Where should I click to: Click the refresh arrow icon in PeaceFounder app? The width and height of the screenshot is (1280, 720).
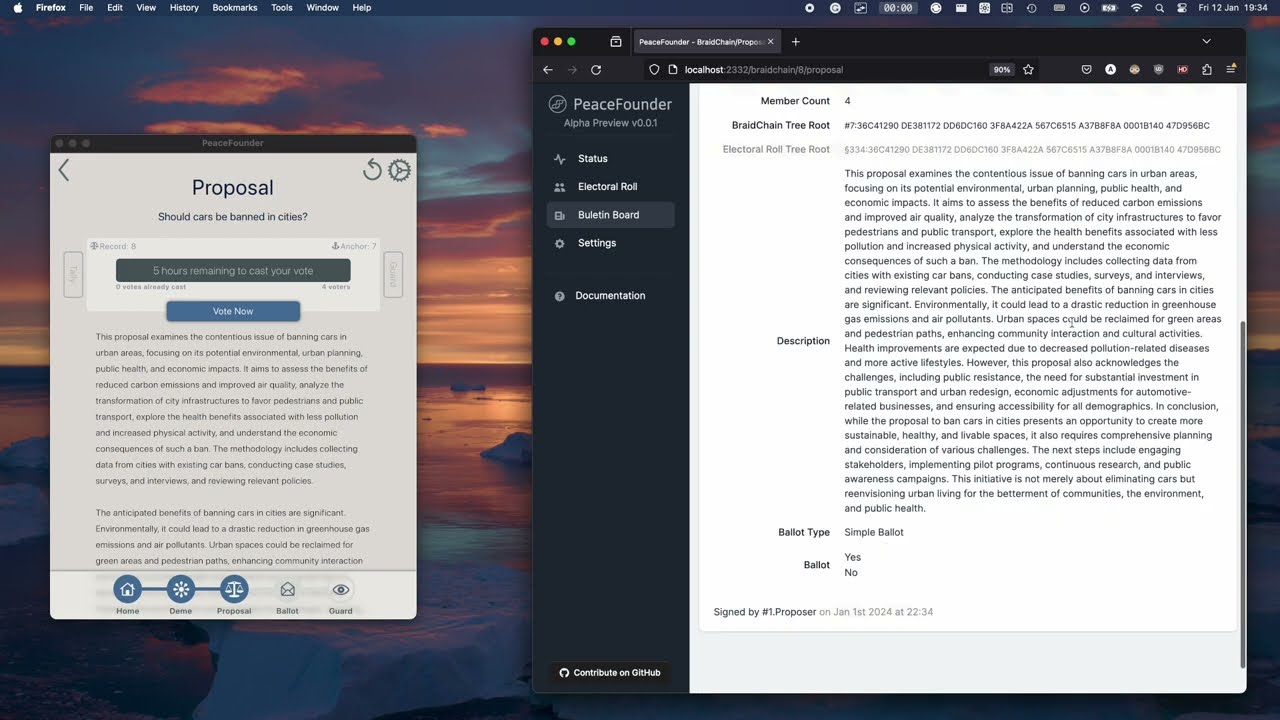coord(372,170)
